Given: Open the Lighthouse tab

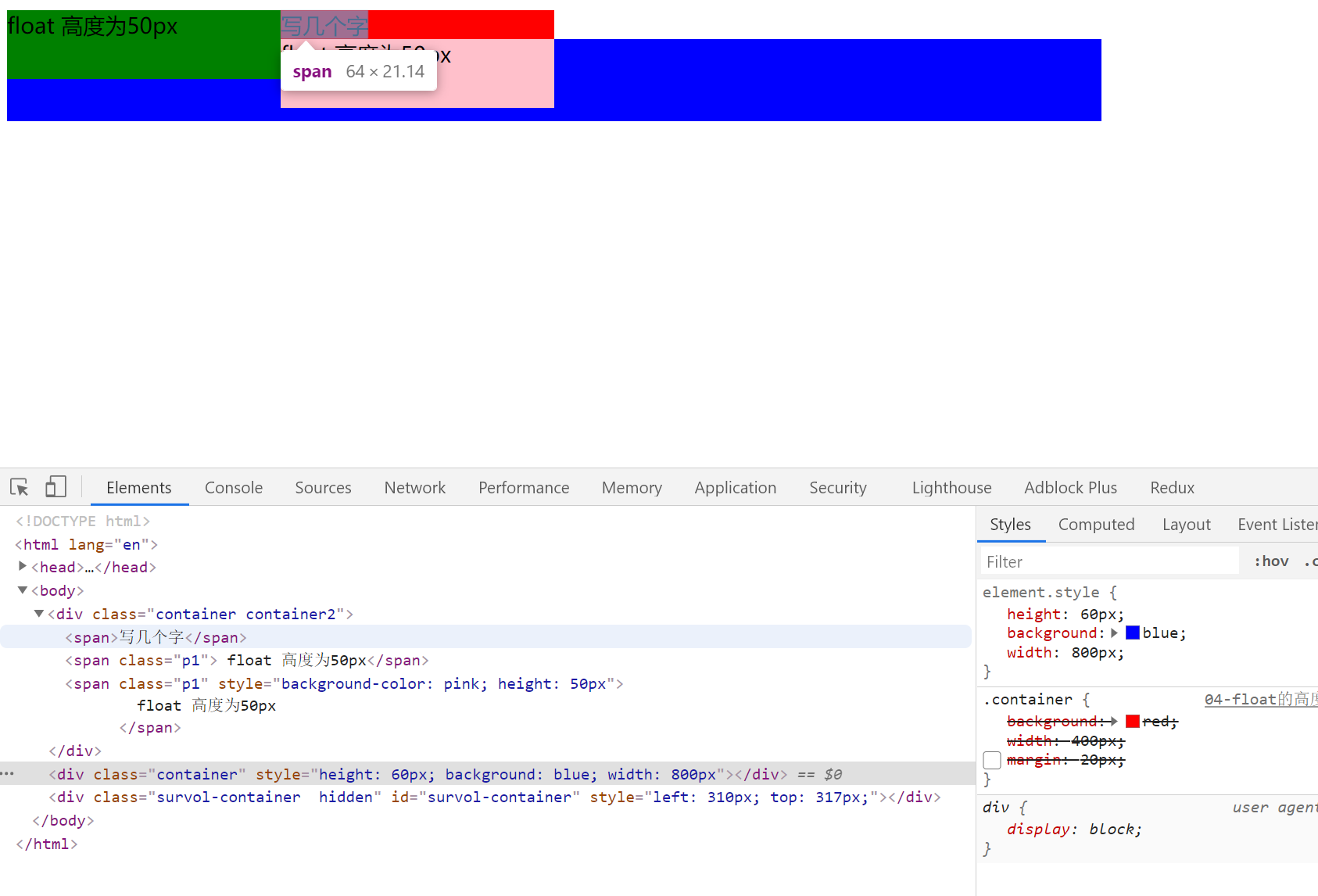Looking at the screenshot, I should [x=951, y=488].
